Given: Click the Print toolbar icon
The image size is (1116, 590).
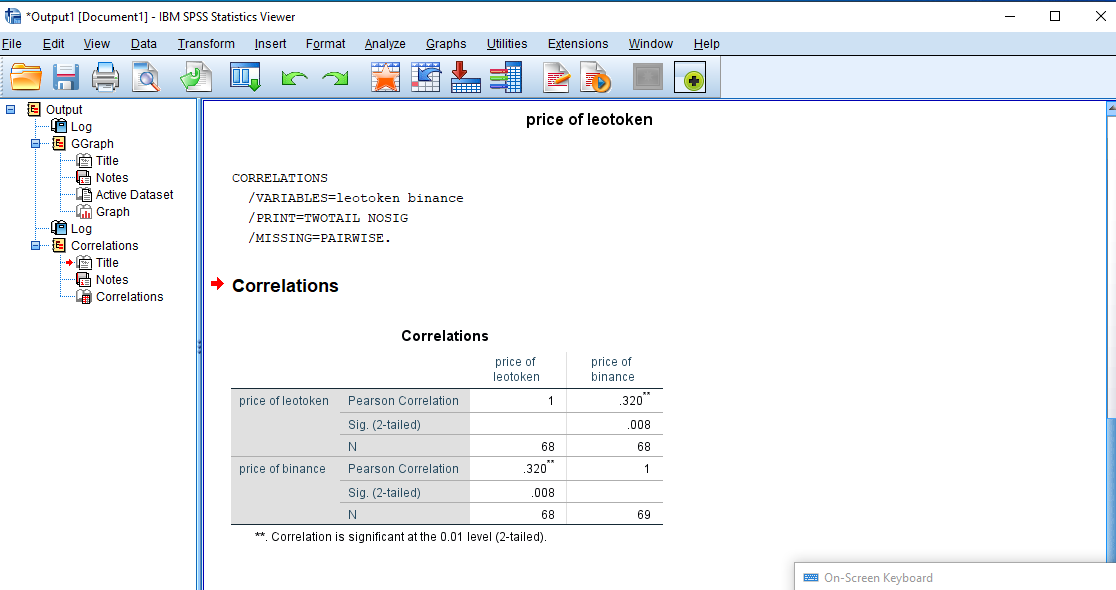Looking at the screenshot, I should (x=105, y=77).
